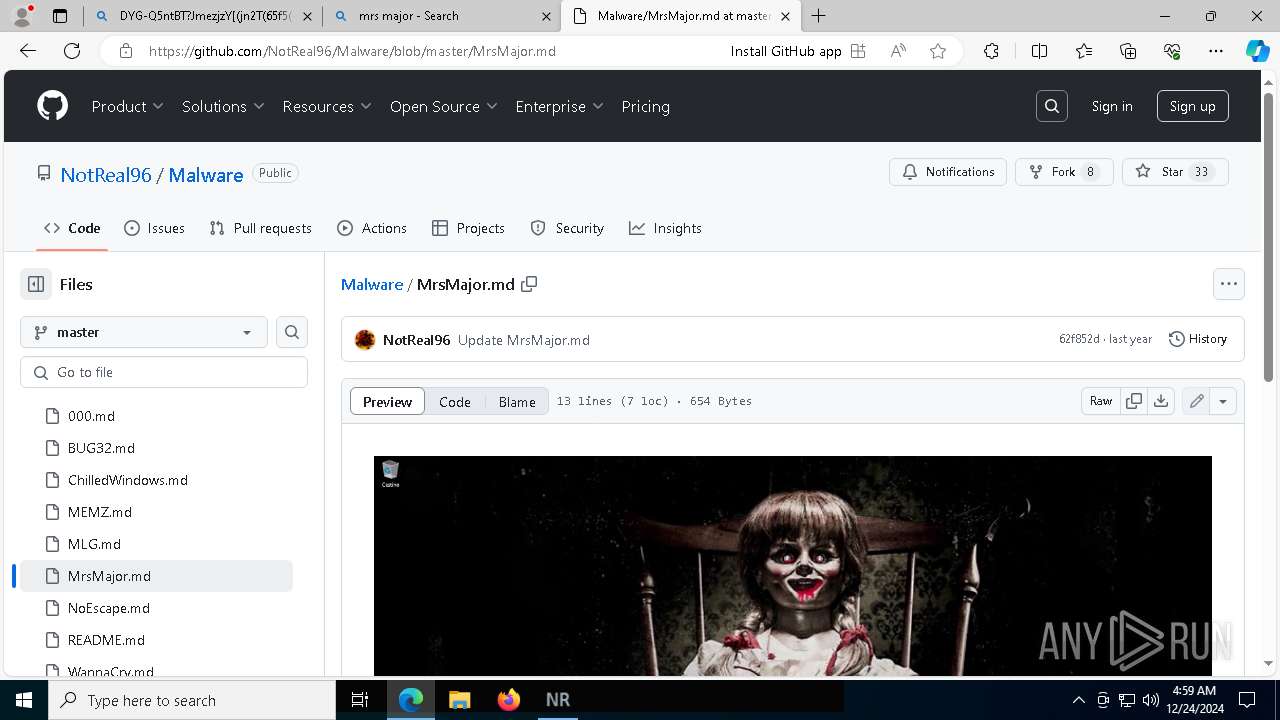1280x720 pixels.
Task: Expand the Enterprise menu
Action: point(560,106)
